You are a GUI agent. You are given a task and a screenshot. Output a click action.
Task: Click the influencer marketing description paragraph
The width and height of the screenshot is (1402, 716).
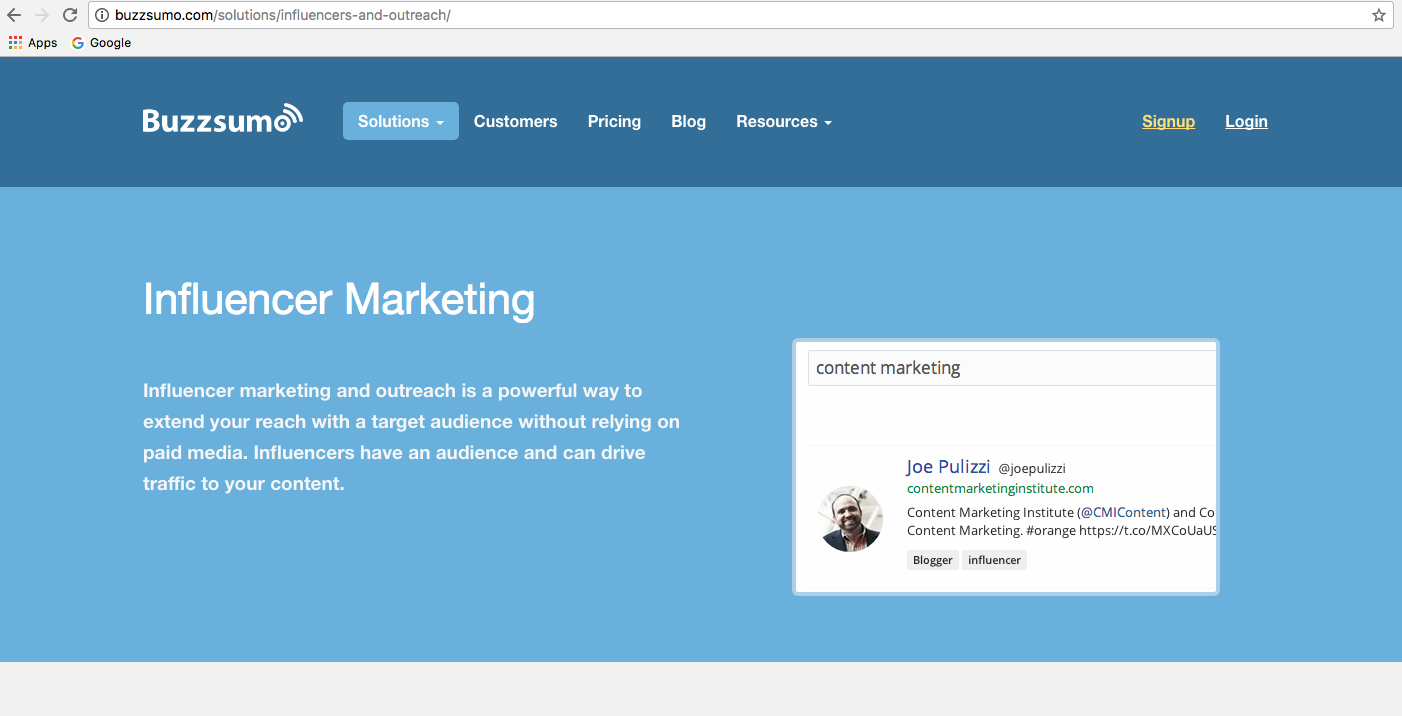coord(412,437)
